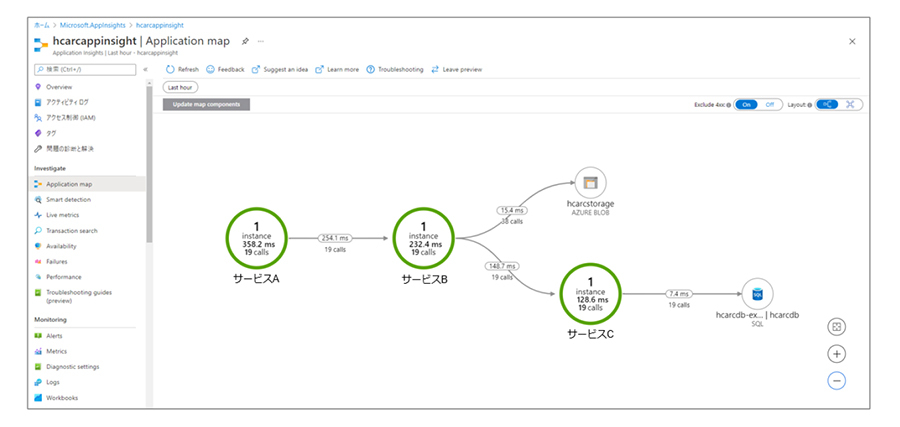This screenshot has height=427, width=900.
Task: Click the Update map components button
Action: 206,104
